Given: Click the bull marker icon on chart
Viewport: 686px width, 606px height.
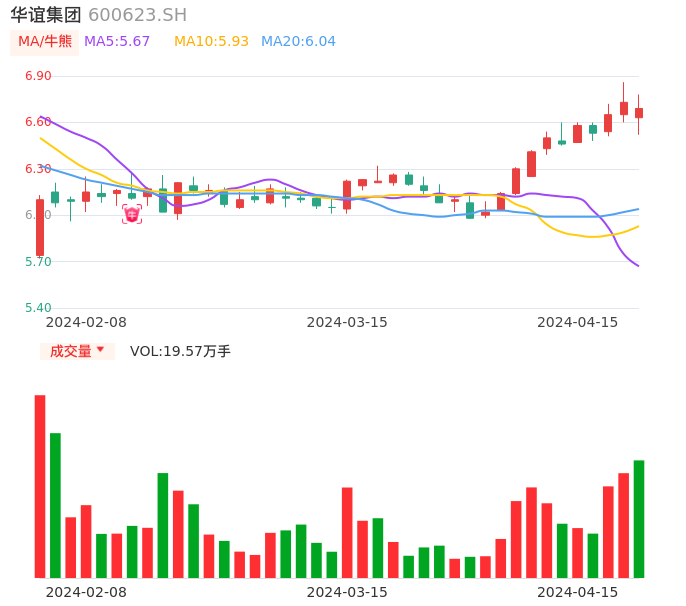Looking at the screenshot, I should point(132,213).
